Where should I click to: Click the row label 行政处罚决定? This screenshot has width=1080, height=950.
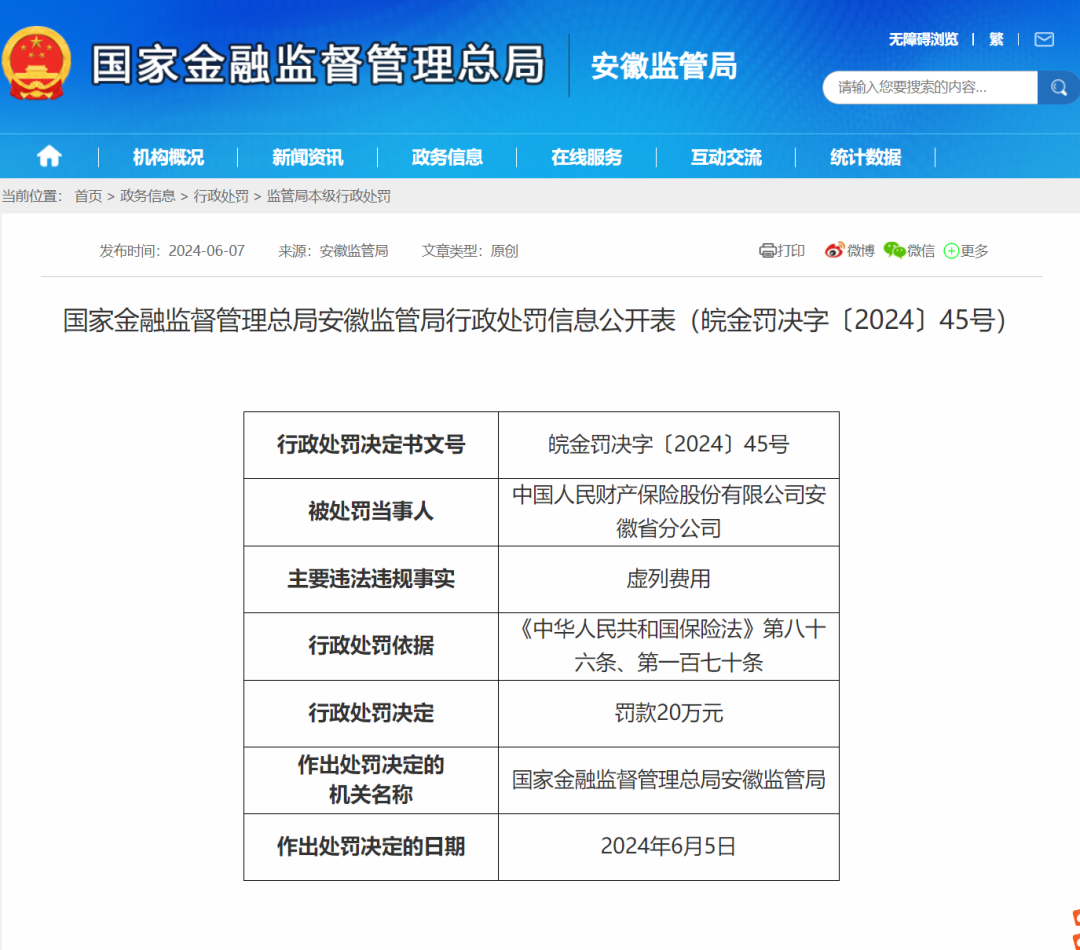pos(371,714)
